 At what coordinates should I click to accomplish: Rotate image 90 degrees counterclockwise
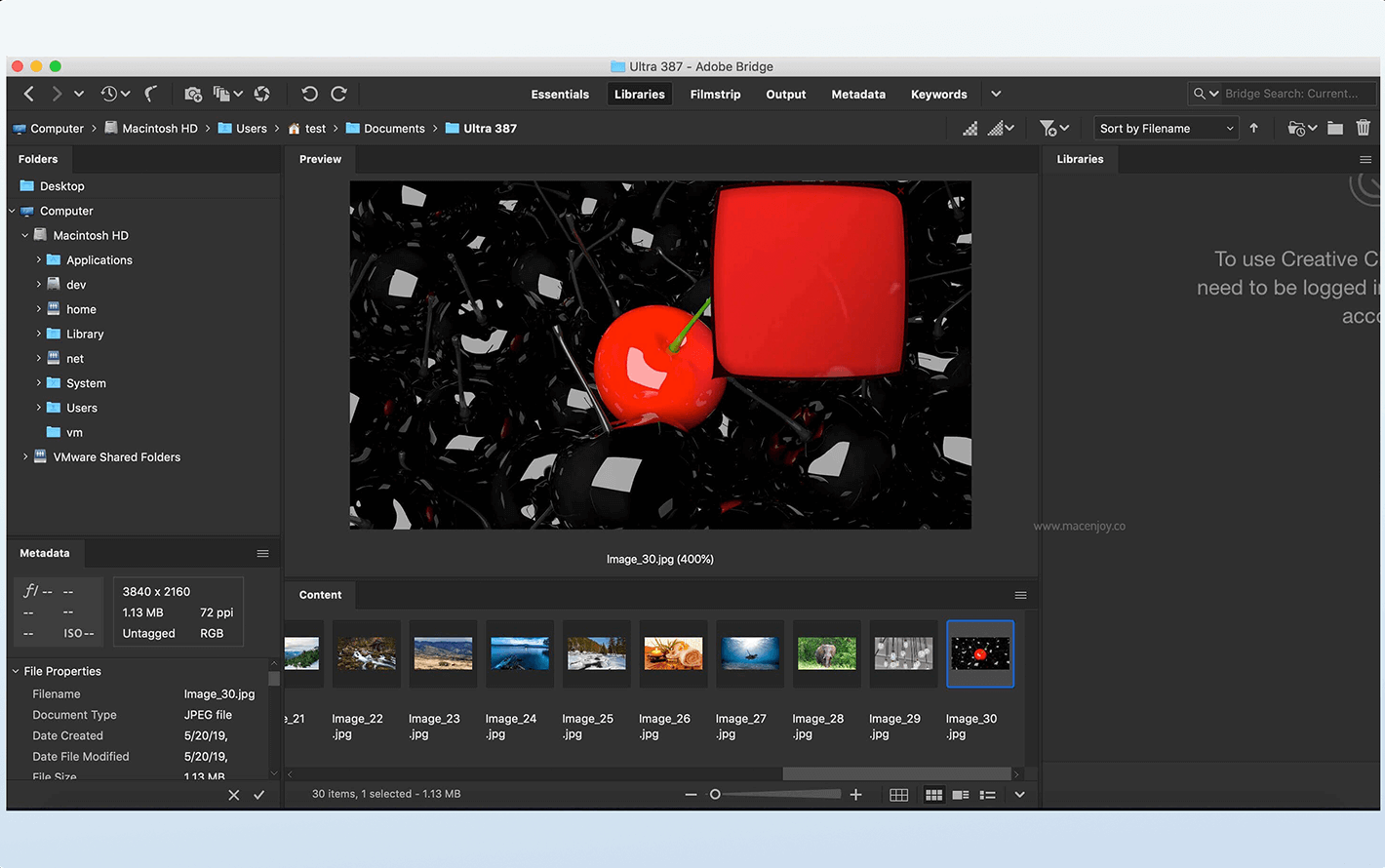(309, 94)
